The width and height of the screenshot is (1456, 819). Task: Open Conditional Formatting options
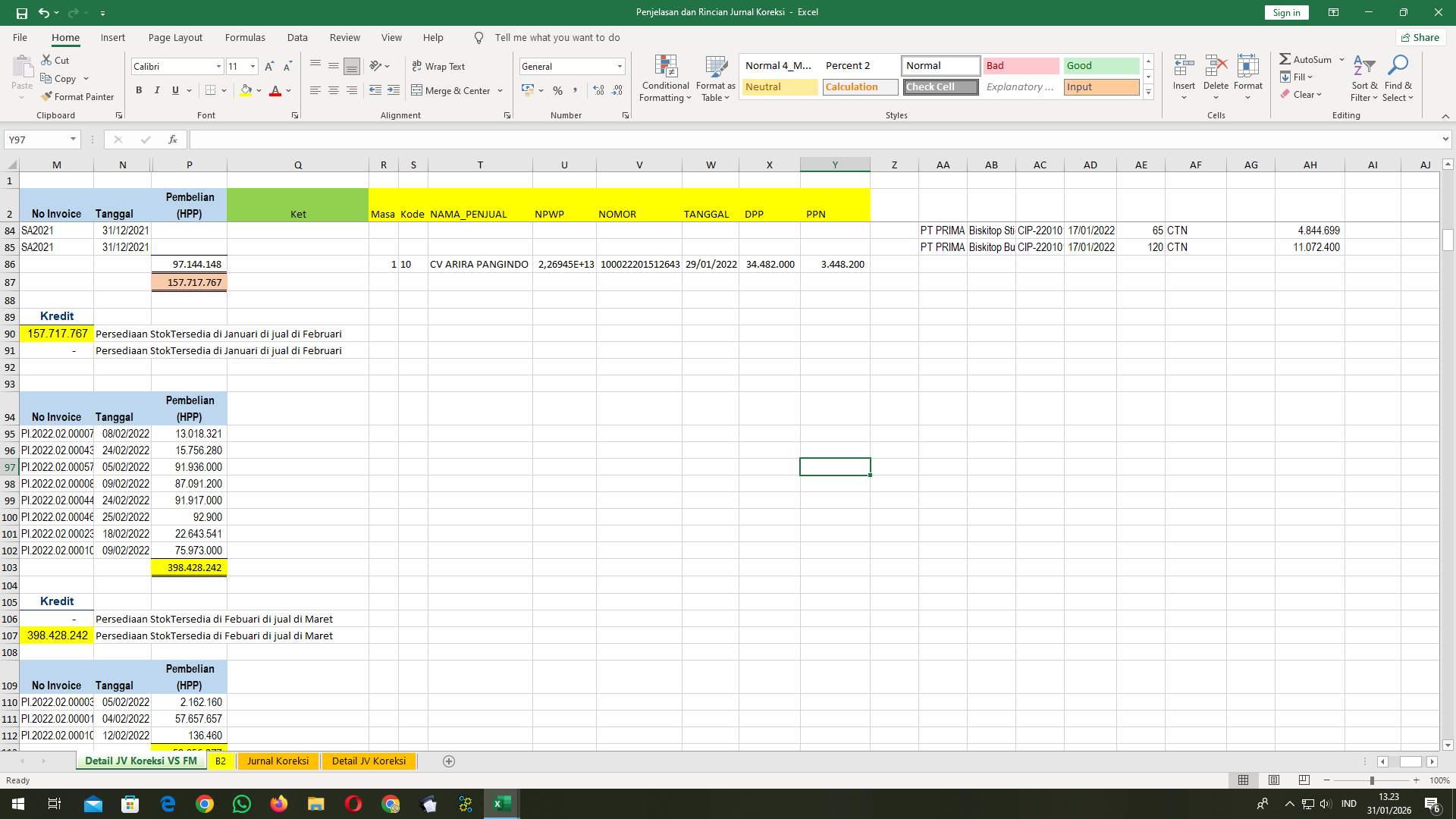tap(665, 77)
